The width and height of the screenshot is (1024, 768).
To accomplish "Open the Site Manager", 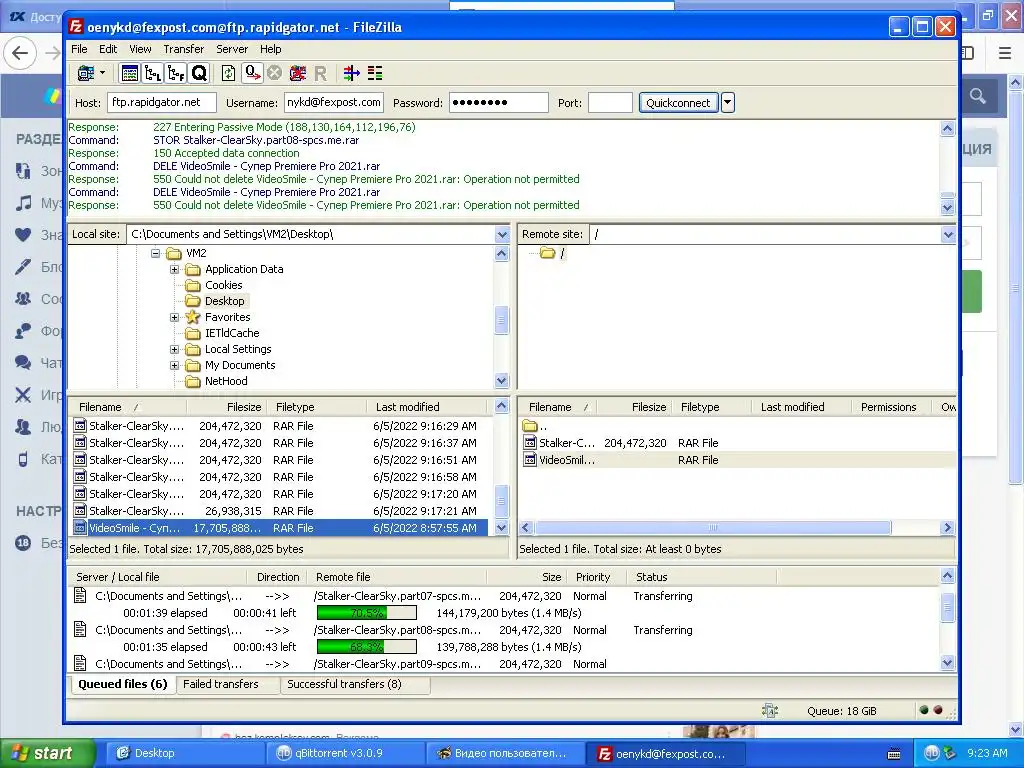I will tap(86, 73).
